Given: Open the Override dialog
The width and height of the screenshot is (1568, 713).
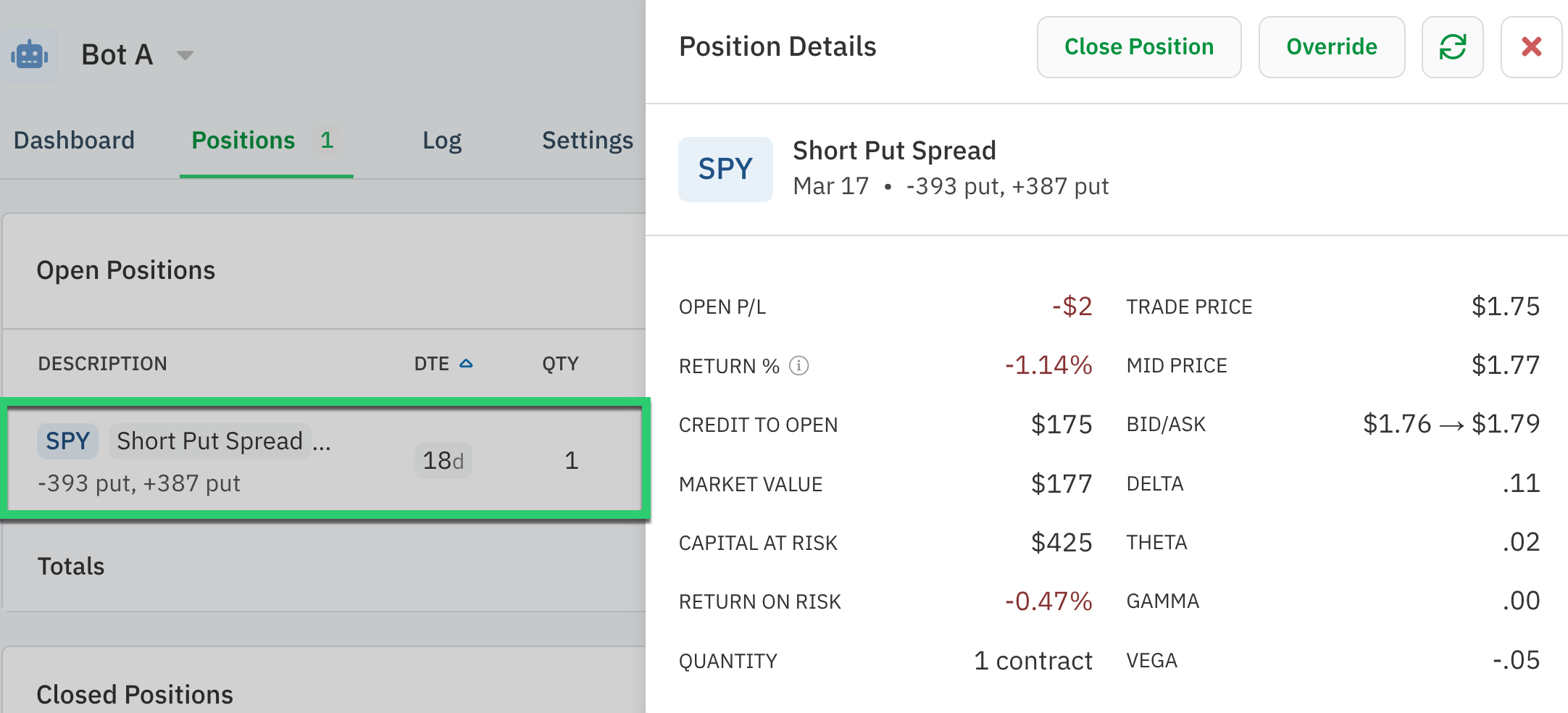Looking at the screenshot, I should point(1331,47).
